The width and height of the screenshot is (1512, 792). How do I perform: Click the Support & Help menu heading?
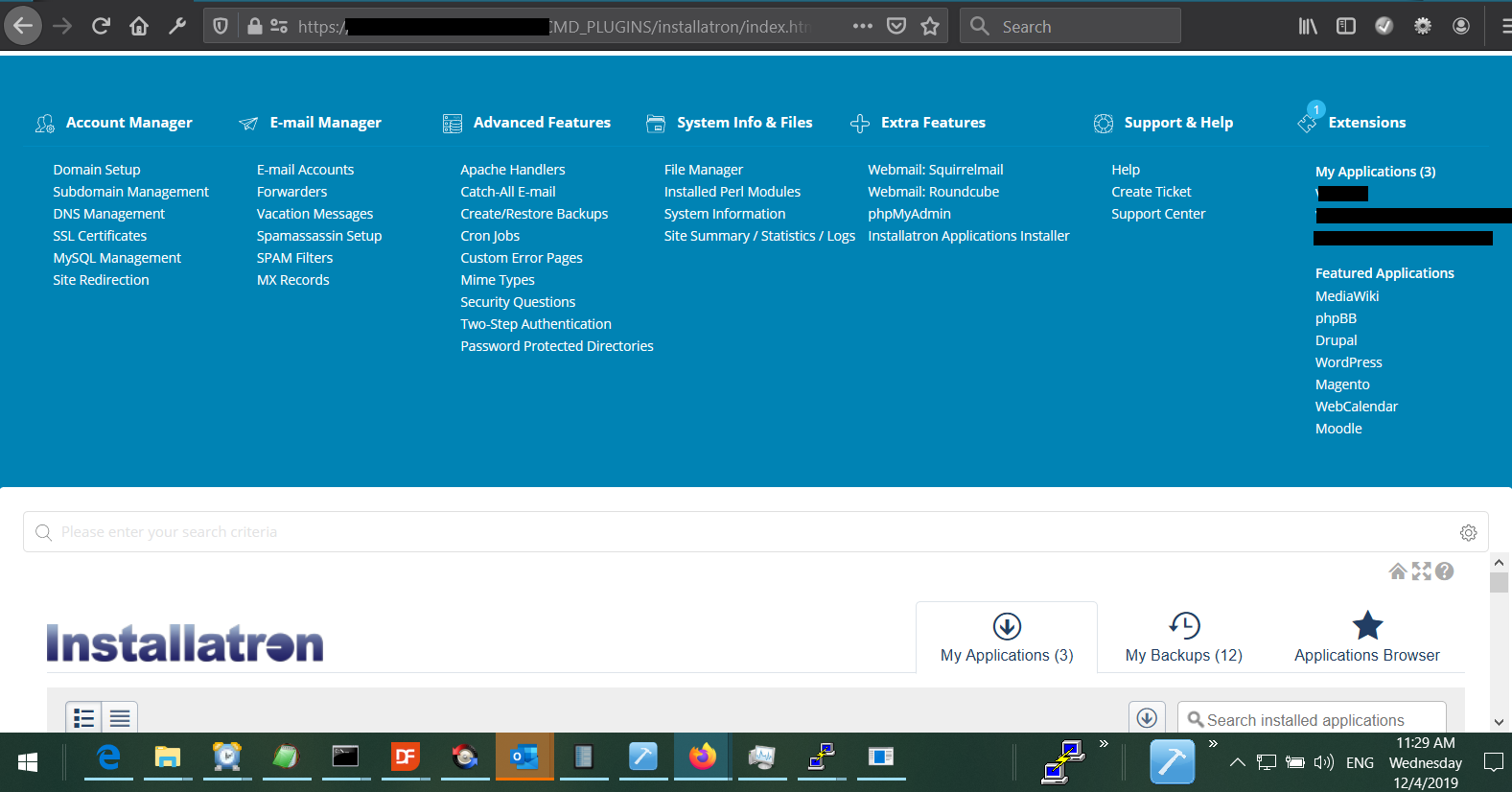tap(1178, 122)
